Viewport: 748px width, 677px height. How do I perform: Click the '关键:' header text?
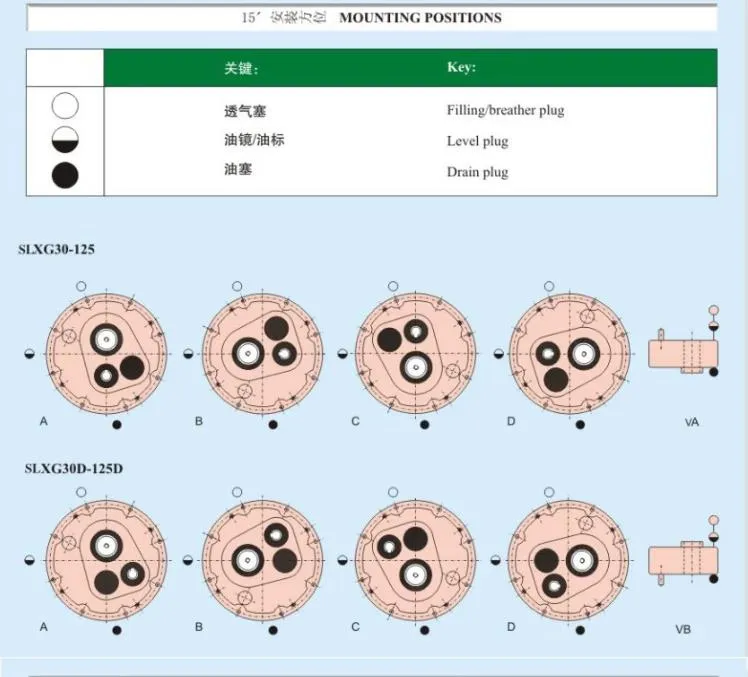pyautogui.click(x=241, y=69)
